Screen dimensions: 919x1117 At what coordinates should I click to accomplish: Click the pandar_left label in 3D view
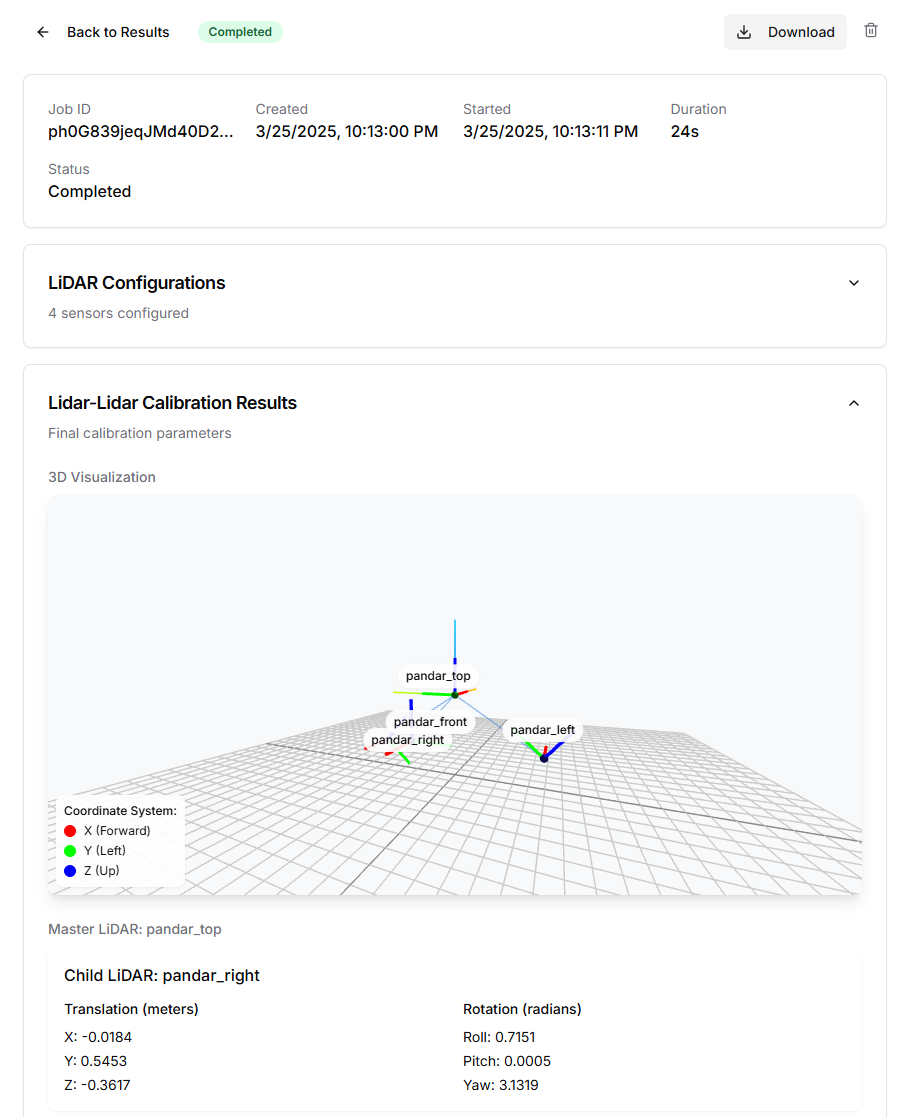543,729
